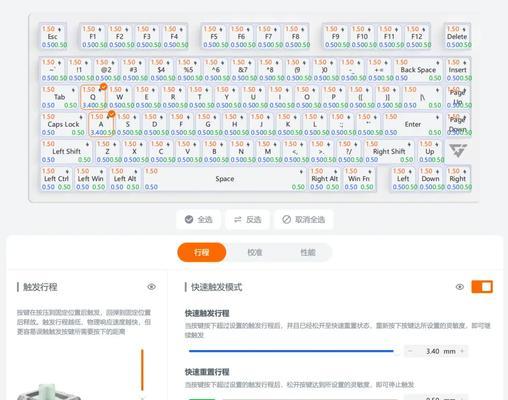508x400 pixels.
Task: Select the W key
Action: [120, 97]
